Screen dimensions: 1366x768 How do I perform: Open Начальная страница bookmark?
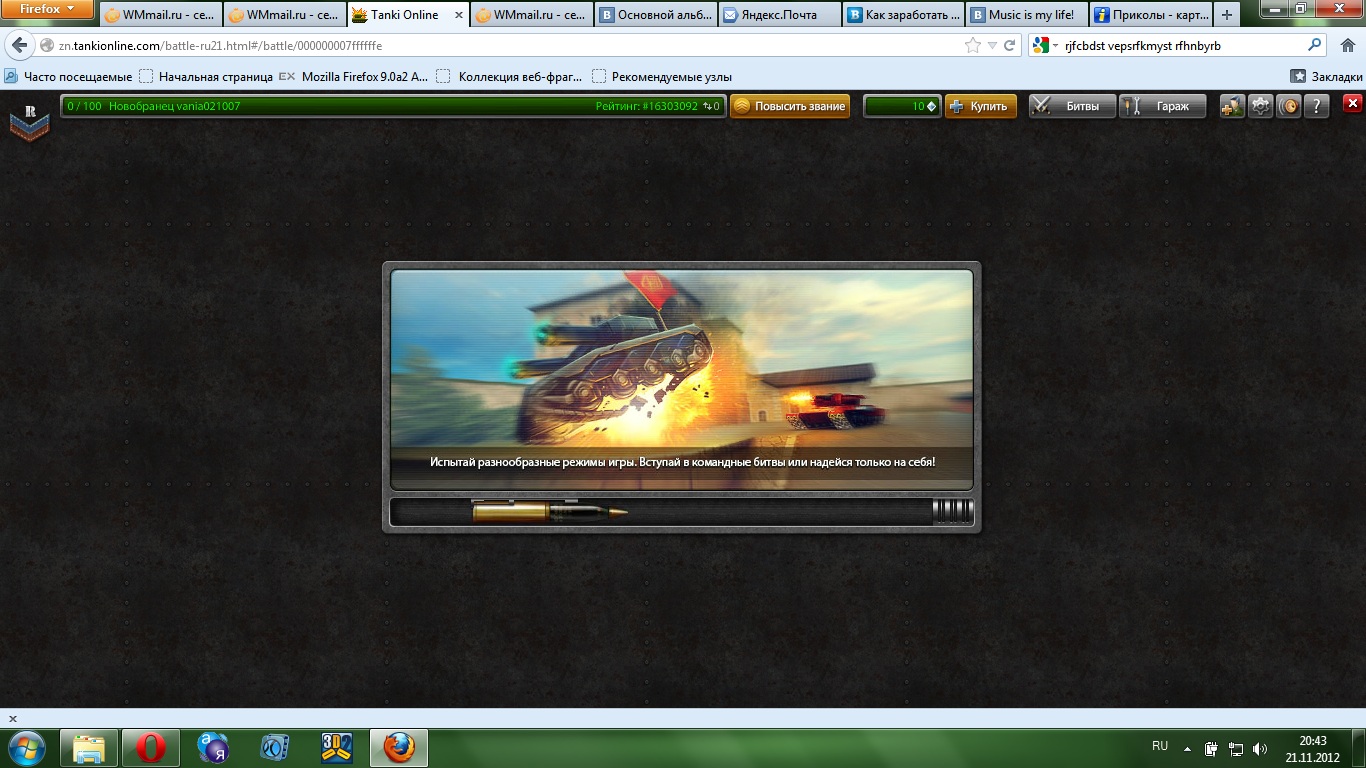point(206,77)
